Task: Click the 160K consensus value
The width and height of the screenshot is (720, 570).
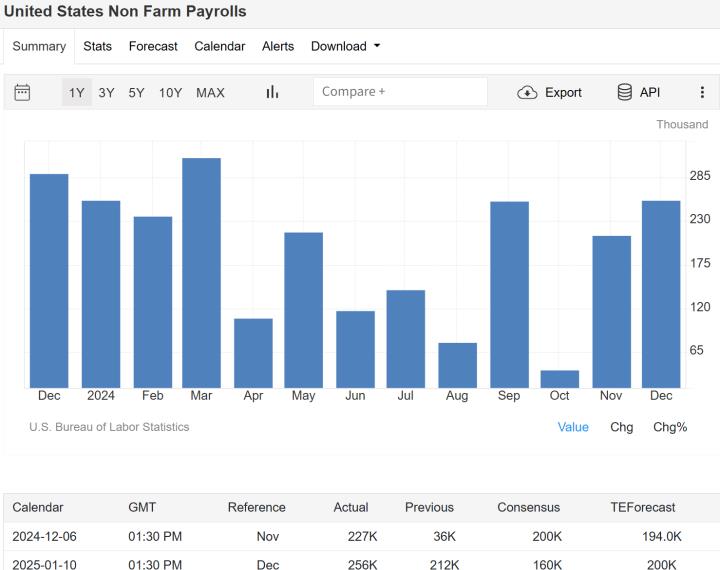Action: tap(547, 564)
